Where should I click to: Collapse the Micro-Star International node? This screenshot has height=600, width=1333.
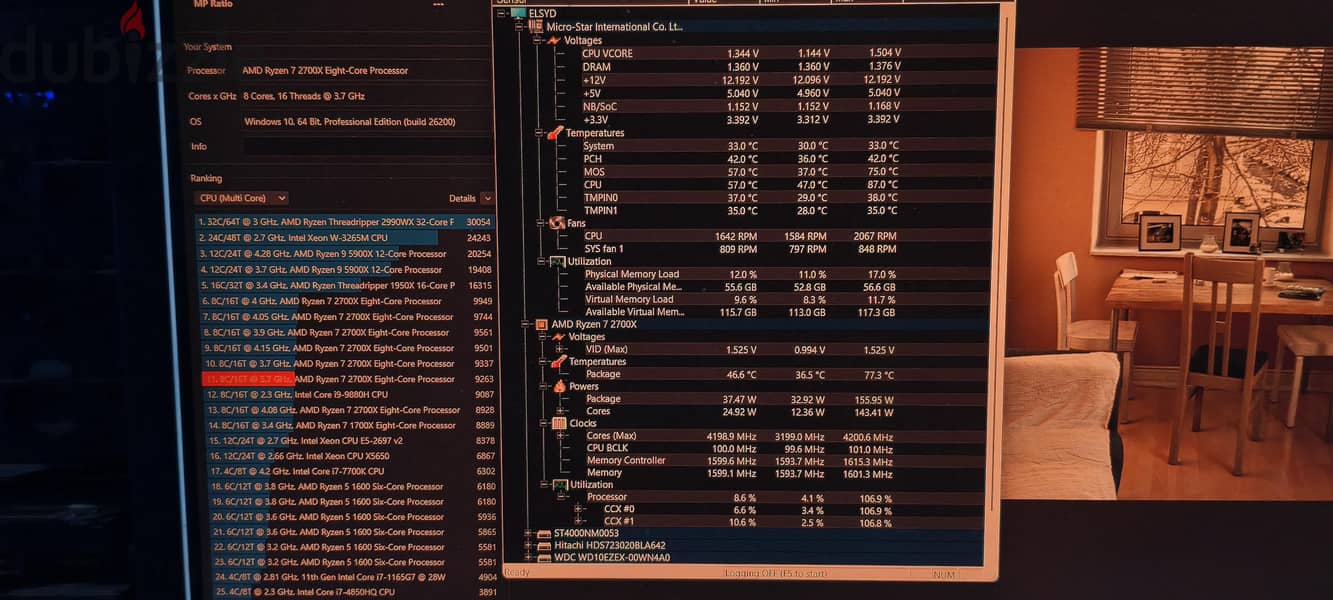click(521, 26)
